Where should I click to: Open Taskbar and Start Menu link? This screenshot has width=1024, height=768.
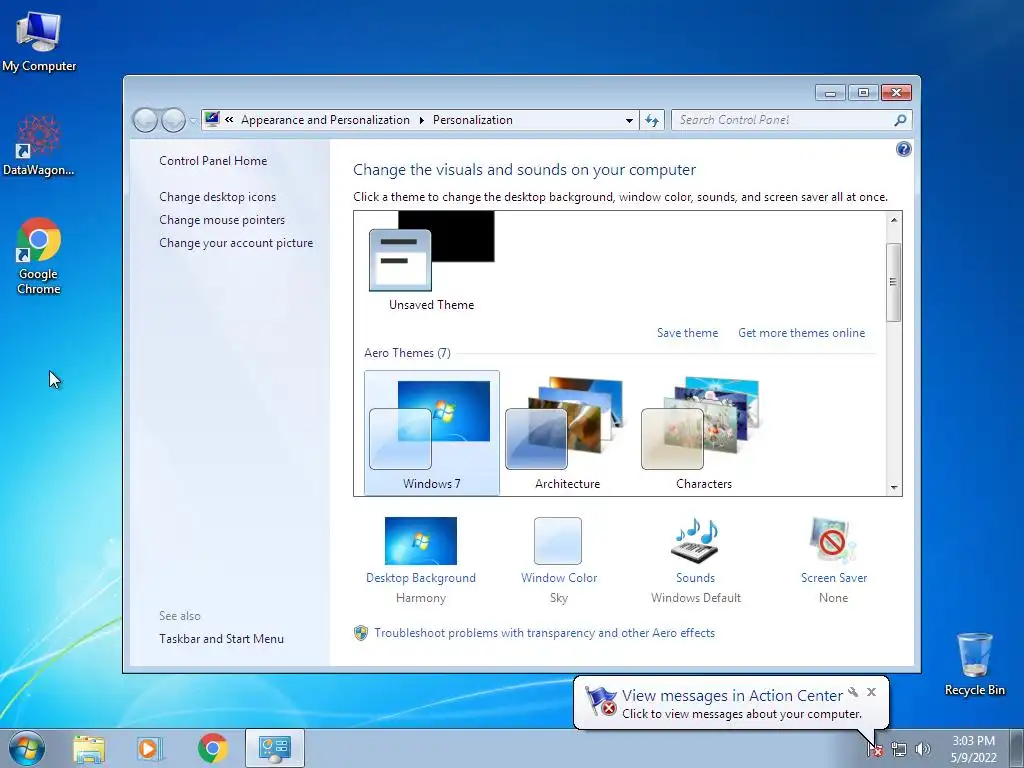tap(221, 639)
